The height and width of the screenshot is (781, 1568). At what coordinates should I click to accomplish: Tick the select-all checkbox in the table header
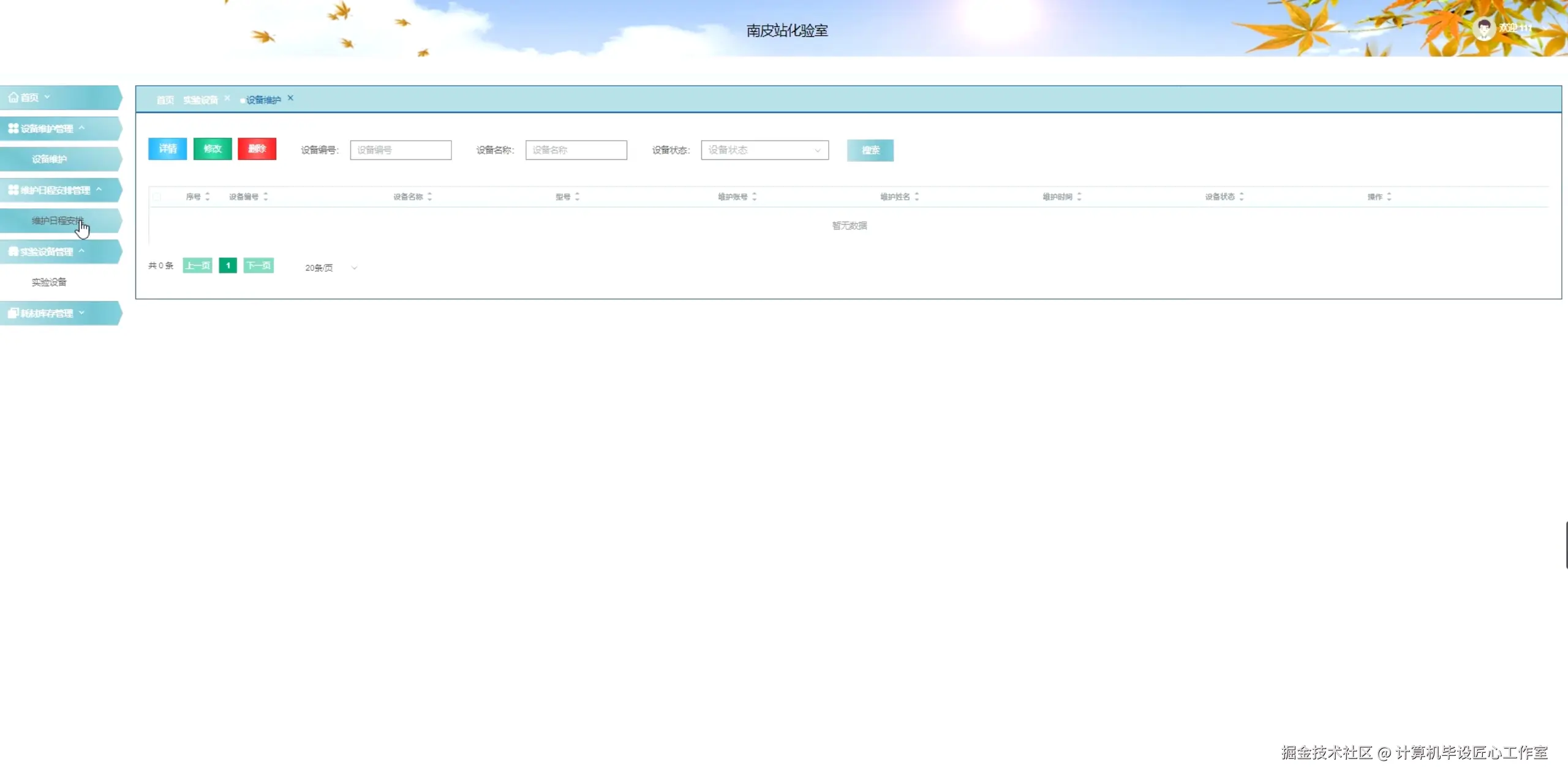click(157, 197)
